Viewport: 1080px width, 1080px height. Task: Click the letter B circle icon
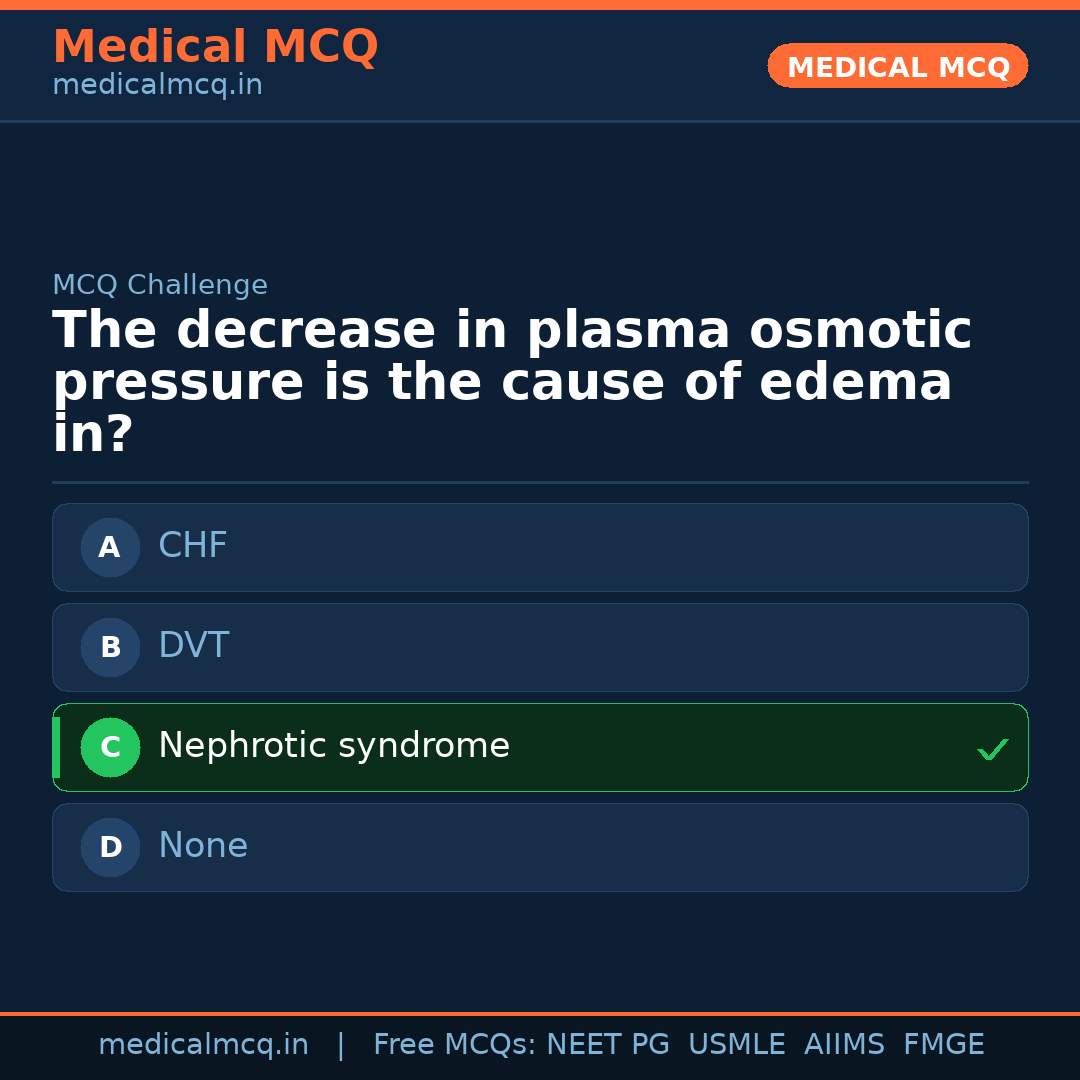pos(110,647)
